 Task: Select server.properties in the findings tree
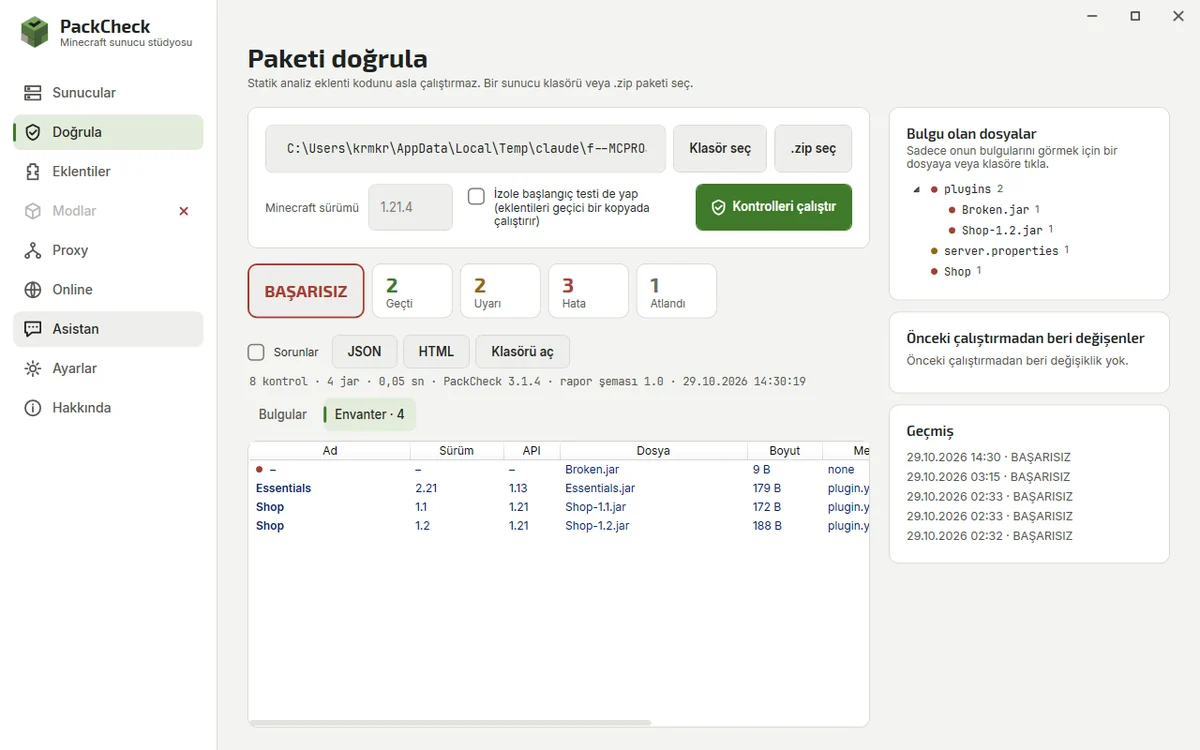pos(1001,251)
